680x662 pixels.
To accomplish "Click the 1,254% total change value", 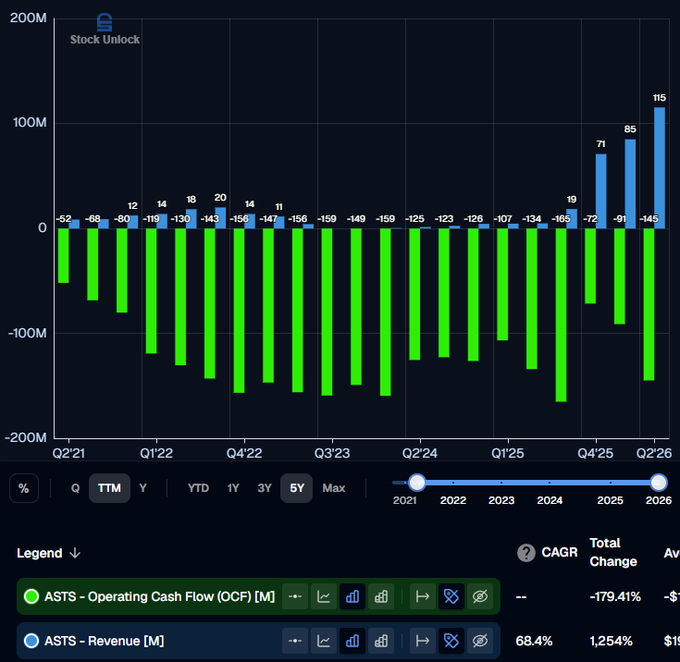I will tap(611, 641).
